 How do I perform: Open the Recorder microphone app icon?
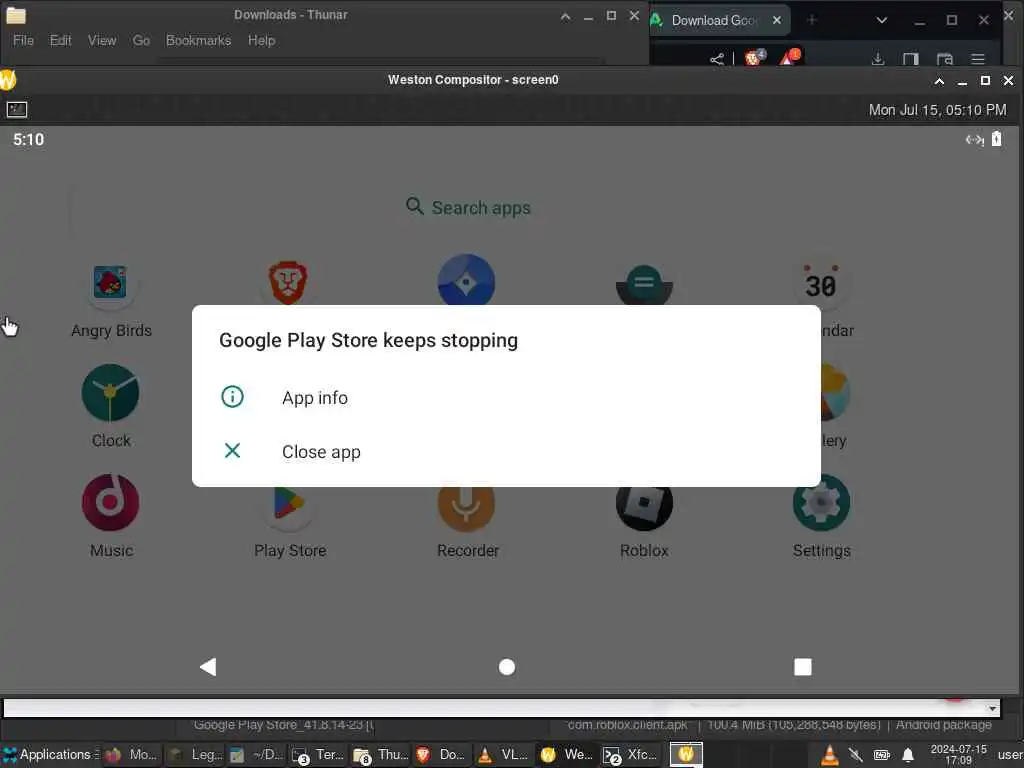[x=466, y=506]
